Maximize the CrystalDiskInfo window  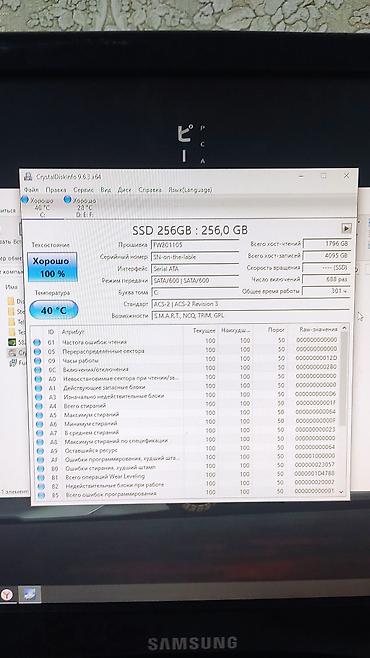[323, 176]
